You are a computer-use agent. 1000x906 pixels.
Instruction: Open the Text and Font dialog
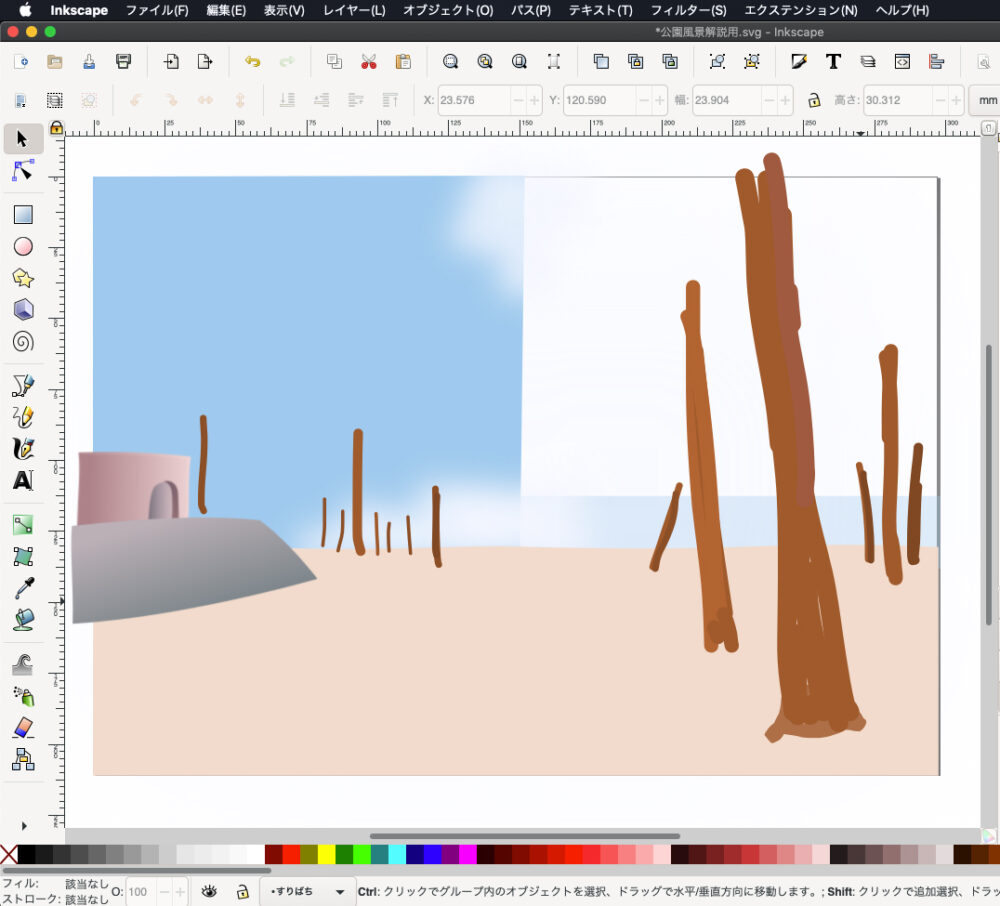tap(833, 62)
